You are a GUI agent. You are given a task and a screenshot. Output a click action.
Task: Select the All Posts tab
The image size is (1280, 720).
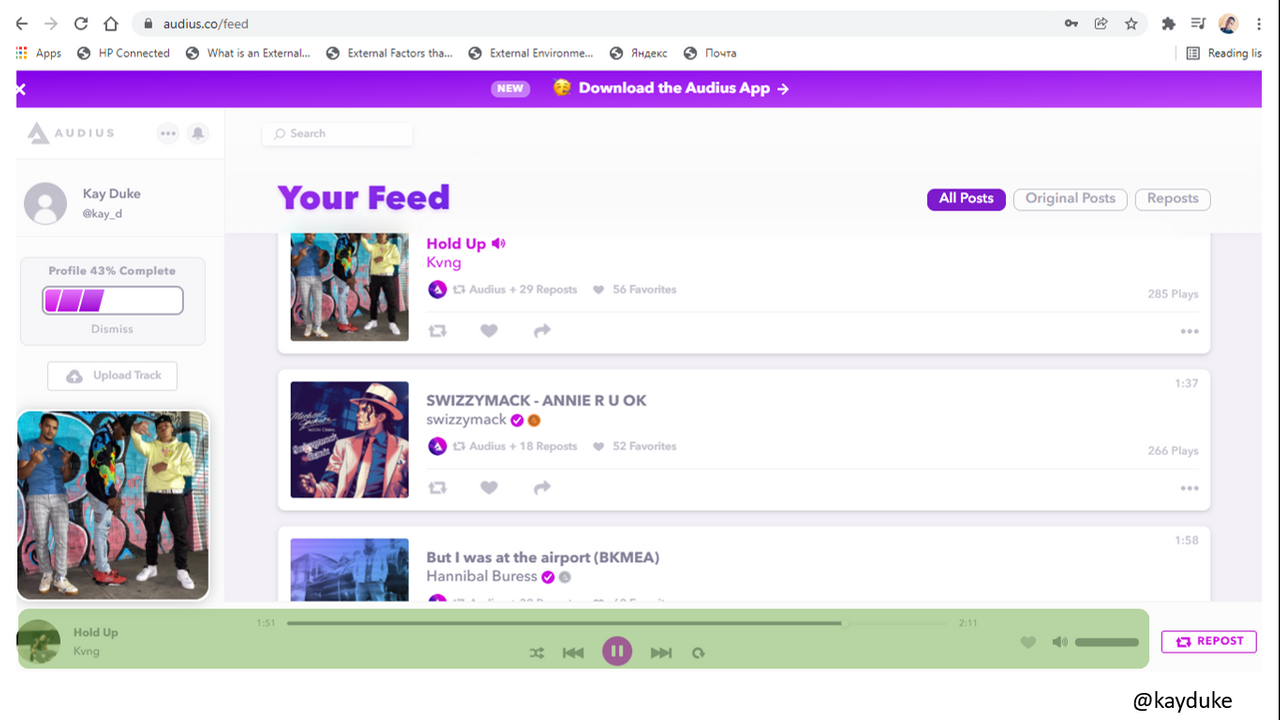click(x=966, y=199)
